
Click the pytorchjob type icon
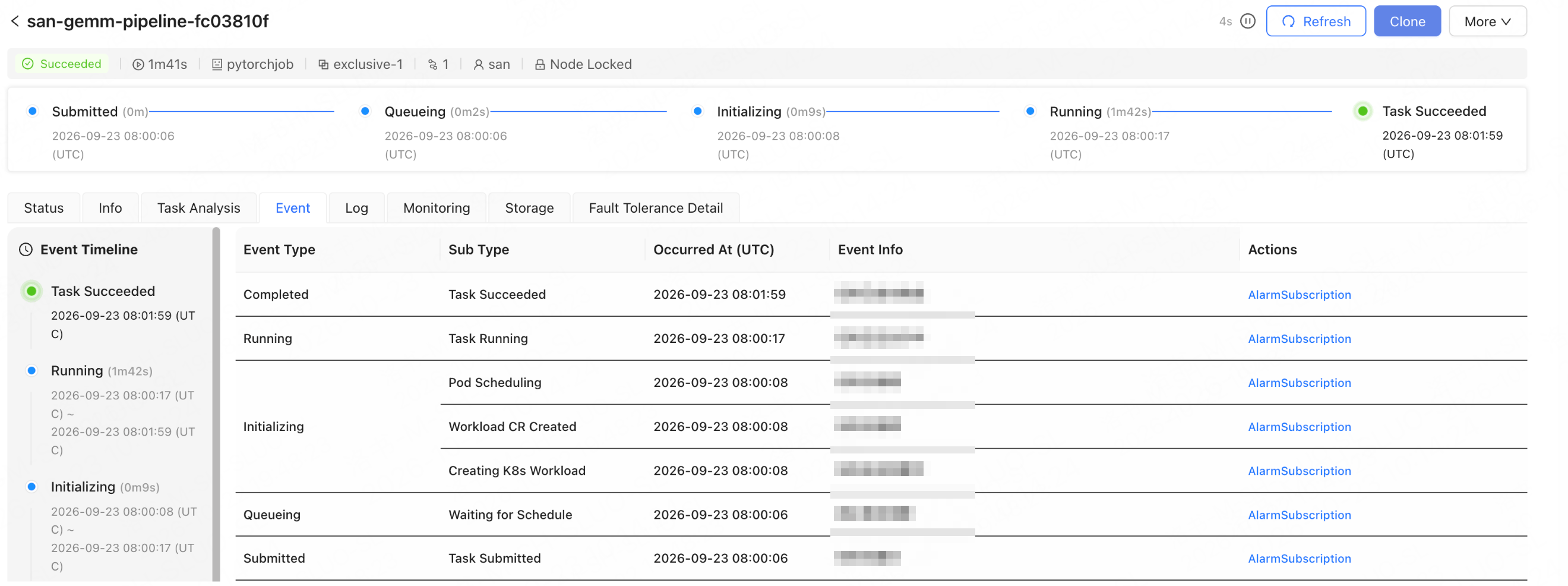(x=217, y=65)
